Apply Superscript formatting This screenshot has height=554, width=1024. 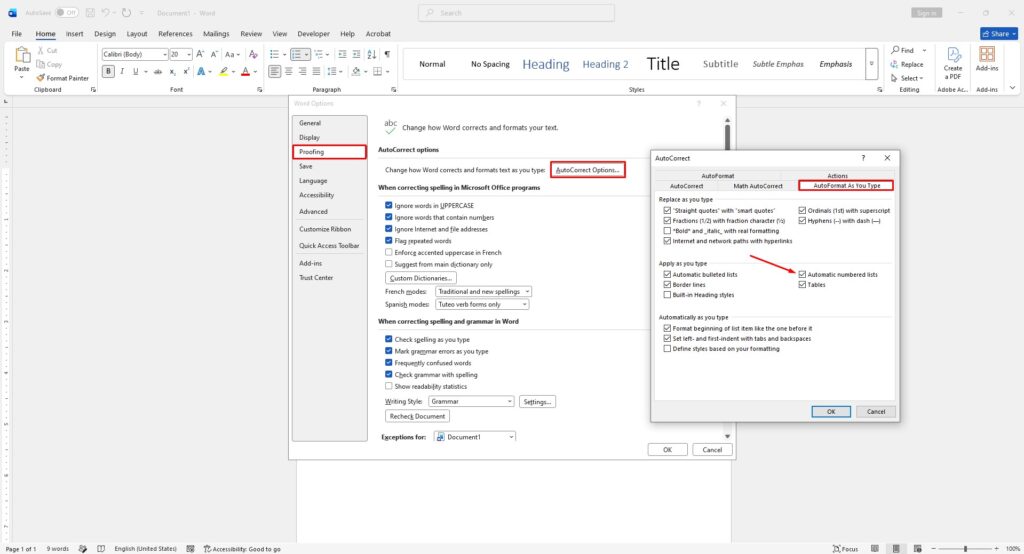pos(186,71)
